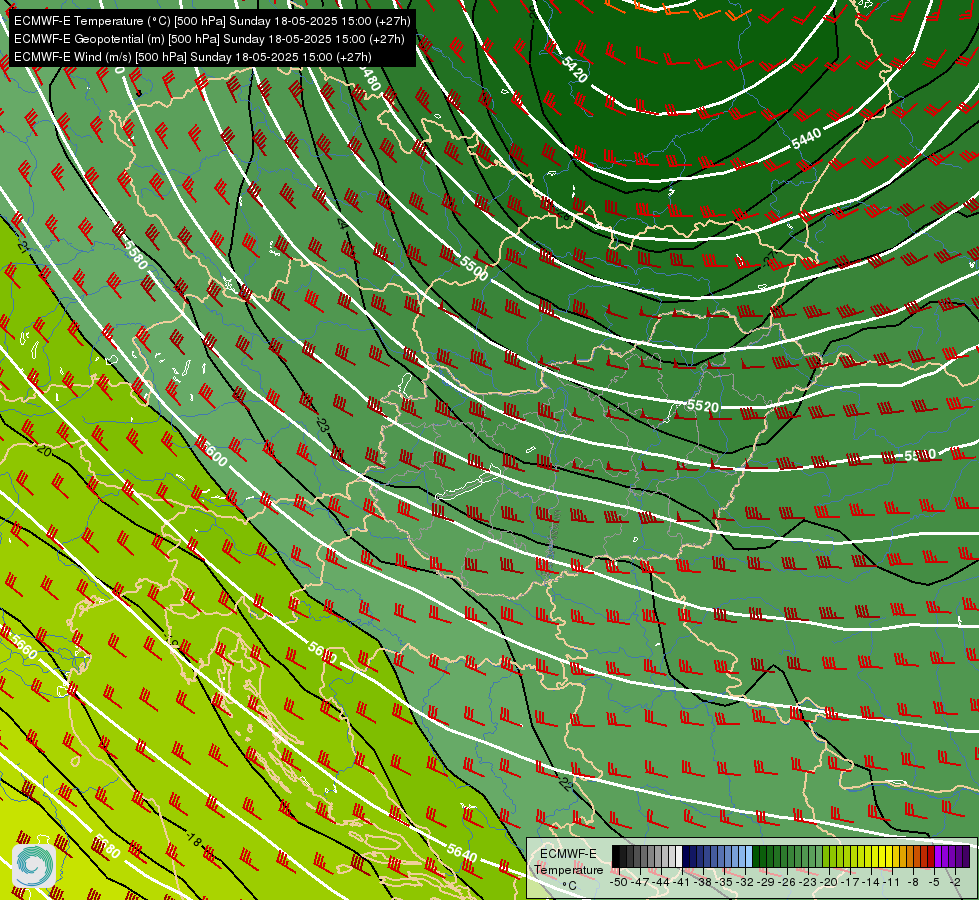
Task: Click the -17 value in the legend
Action: pos(850,882)
